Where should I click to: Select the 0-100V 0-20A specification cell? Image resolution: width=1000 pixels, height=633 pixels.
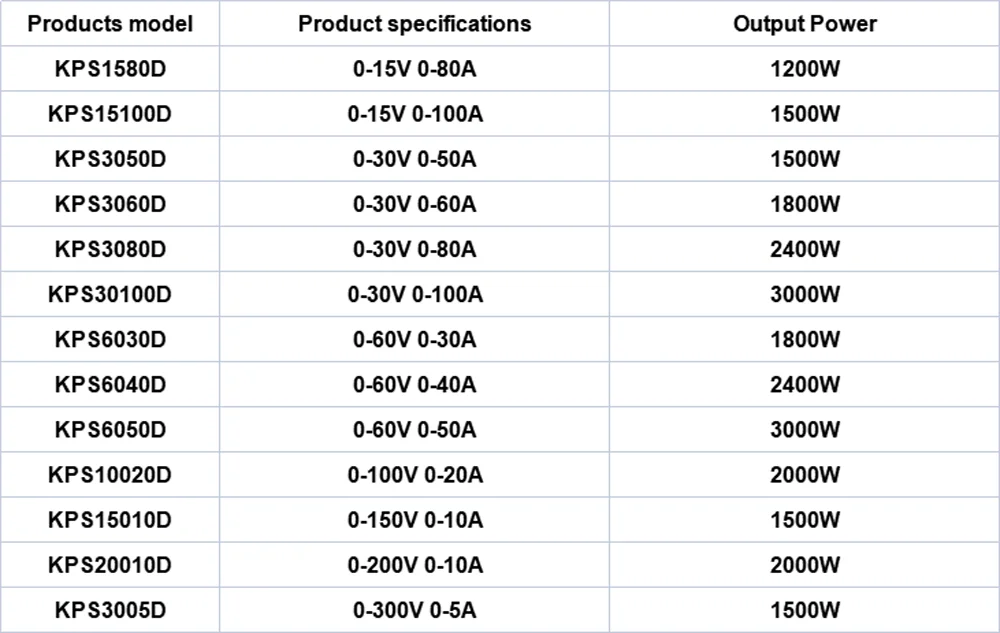click(x=414, y=475)
